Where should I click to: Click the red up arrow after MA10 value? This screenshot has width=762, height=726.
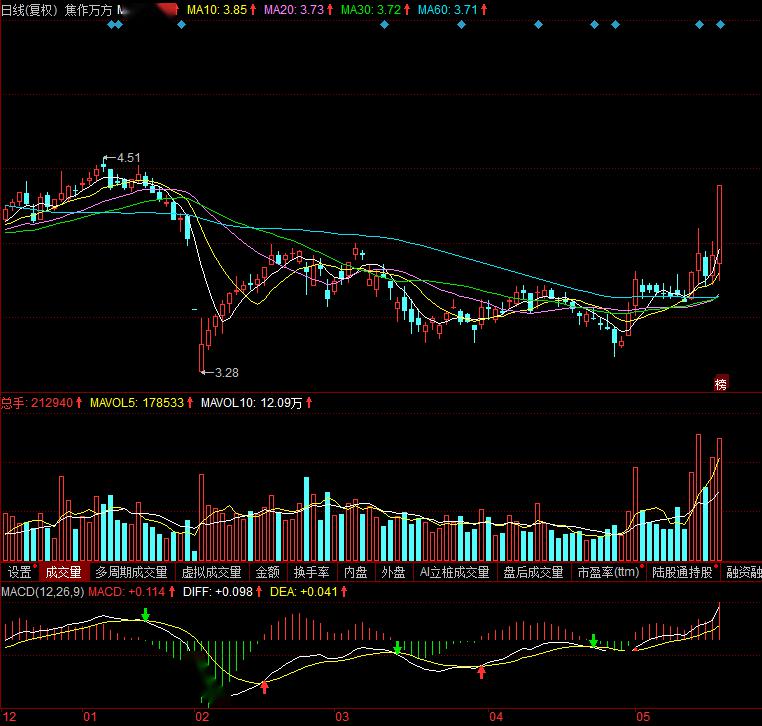click(253, 9)
